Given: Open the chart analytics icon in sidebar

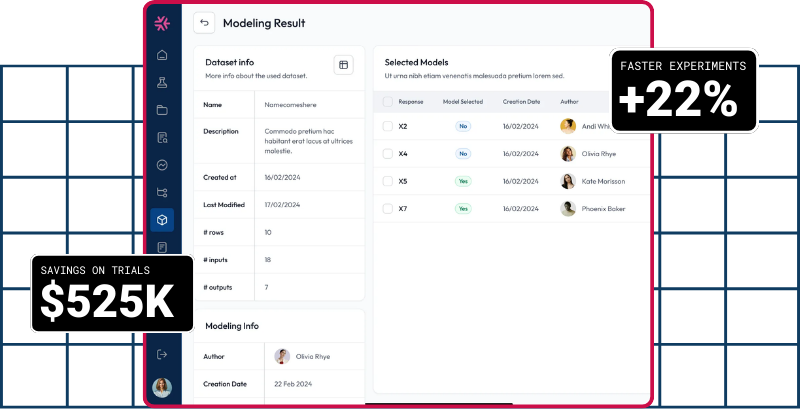Looking at the screenshot, I should 162,165.
